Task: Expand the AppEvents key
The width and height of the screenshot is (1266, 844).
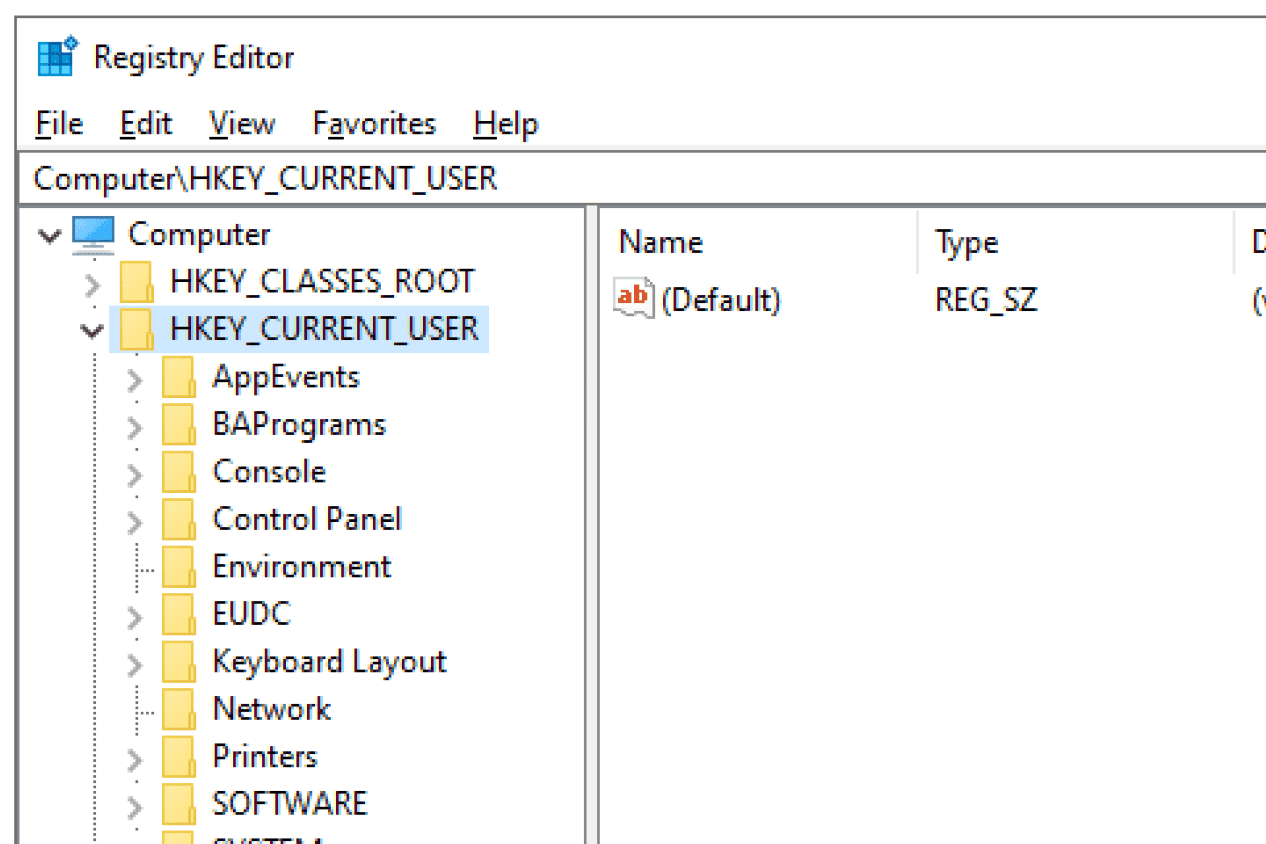Action: [135, 380]
